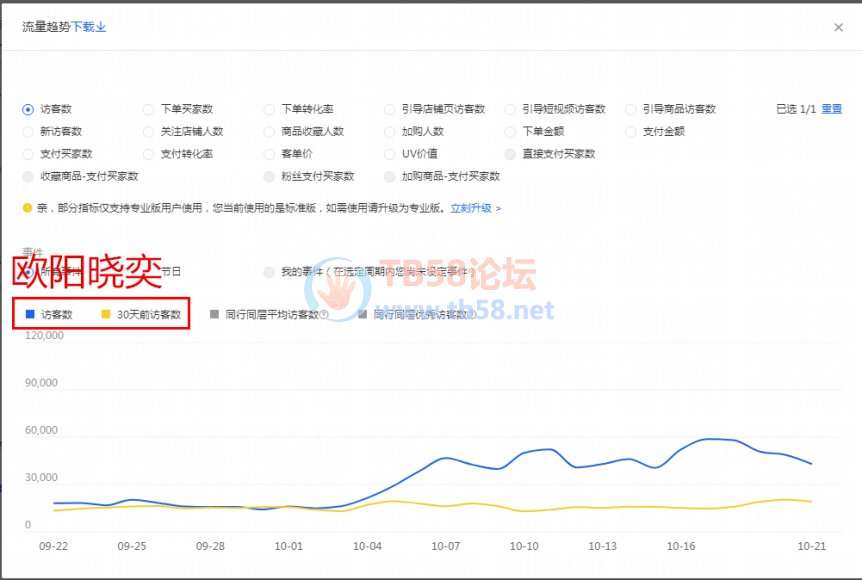
Task: Click the 120,000 y-axis value
Action: point(44,335)
